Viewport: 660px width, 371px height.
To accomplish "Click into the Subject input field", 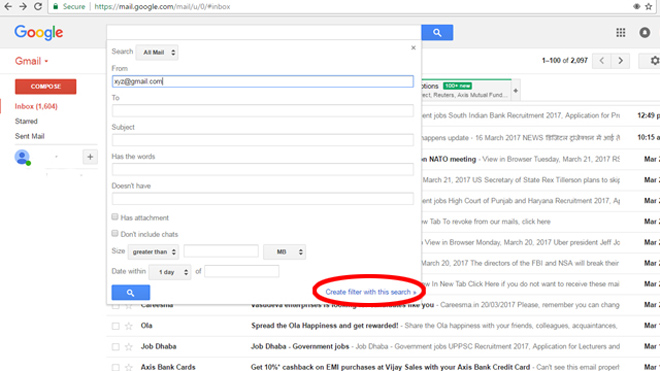I will tap(263, 140).
